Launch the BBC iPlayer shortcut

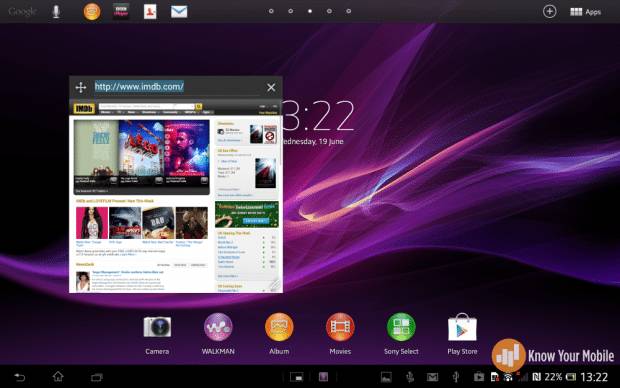point(121,11)
